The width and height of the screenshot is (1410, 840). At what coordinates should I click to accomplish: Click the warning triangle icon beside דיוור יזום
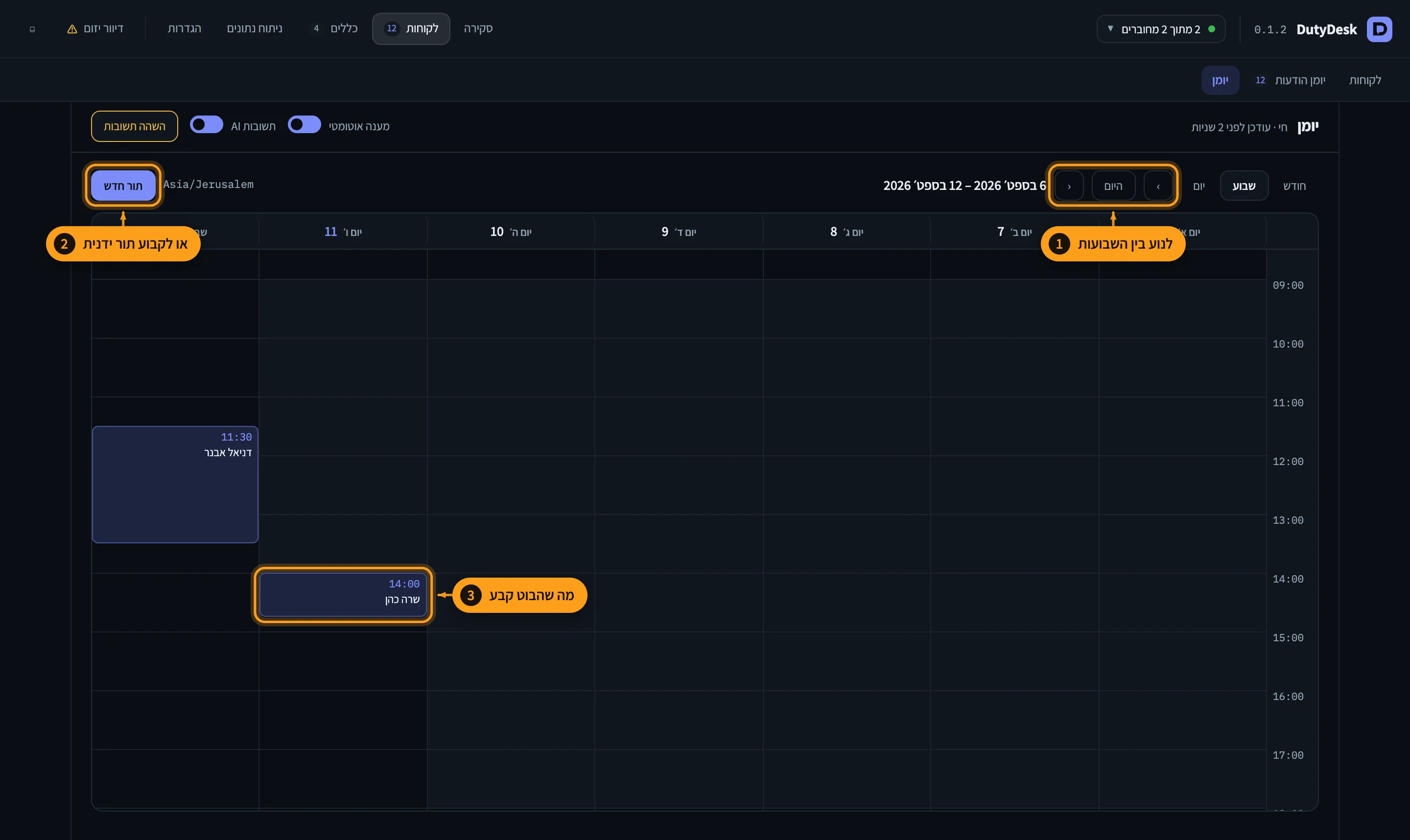72,29
